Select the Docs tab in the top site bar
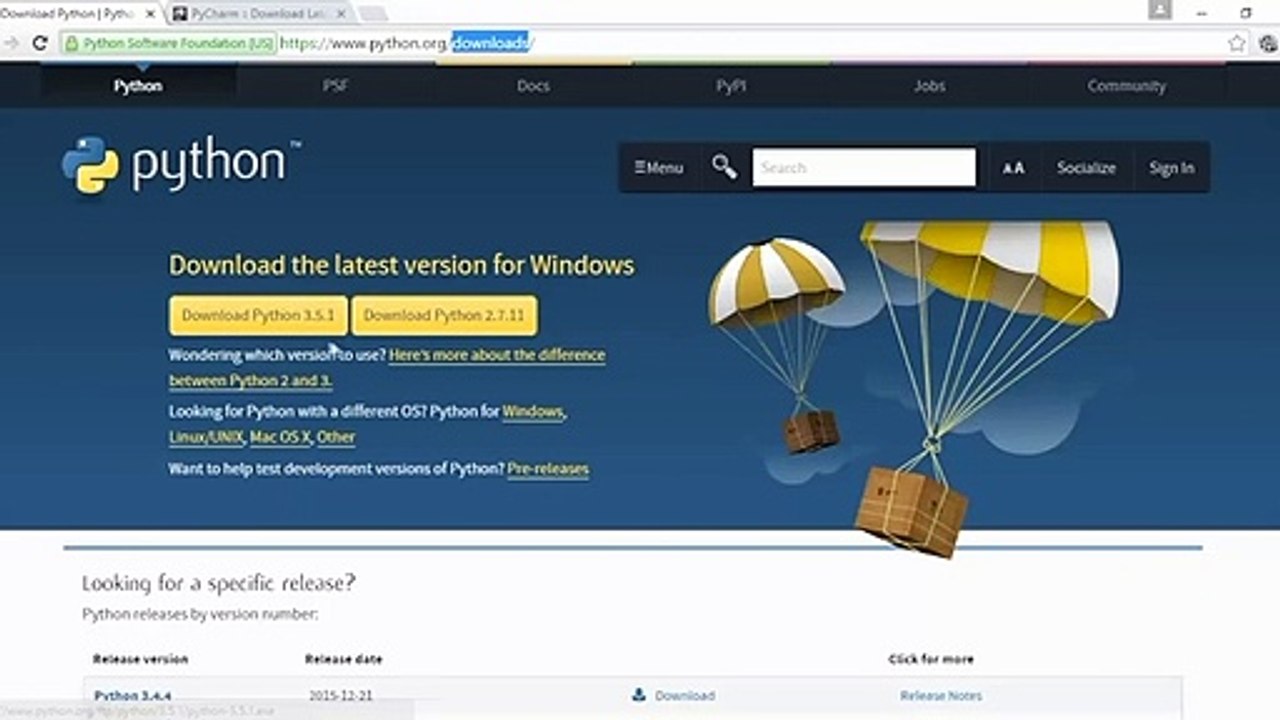The height and width of the screenshot is (720, 1280). [x=533, y=86]
